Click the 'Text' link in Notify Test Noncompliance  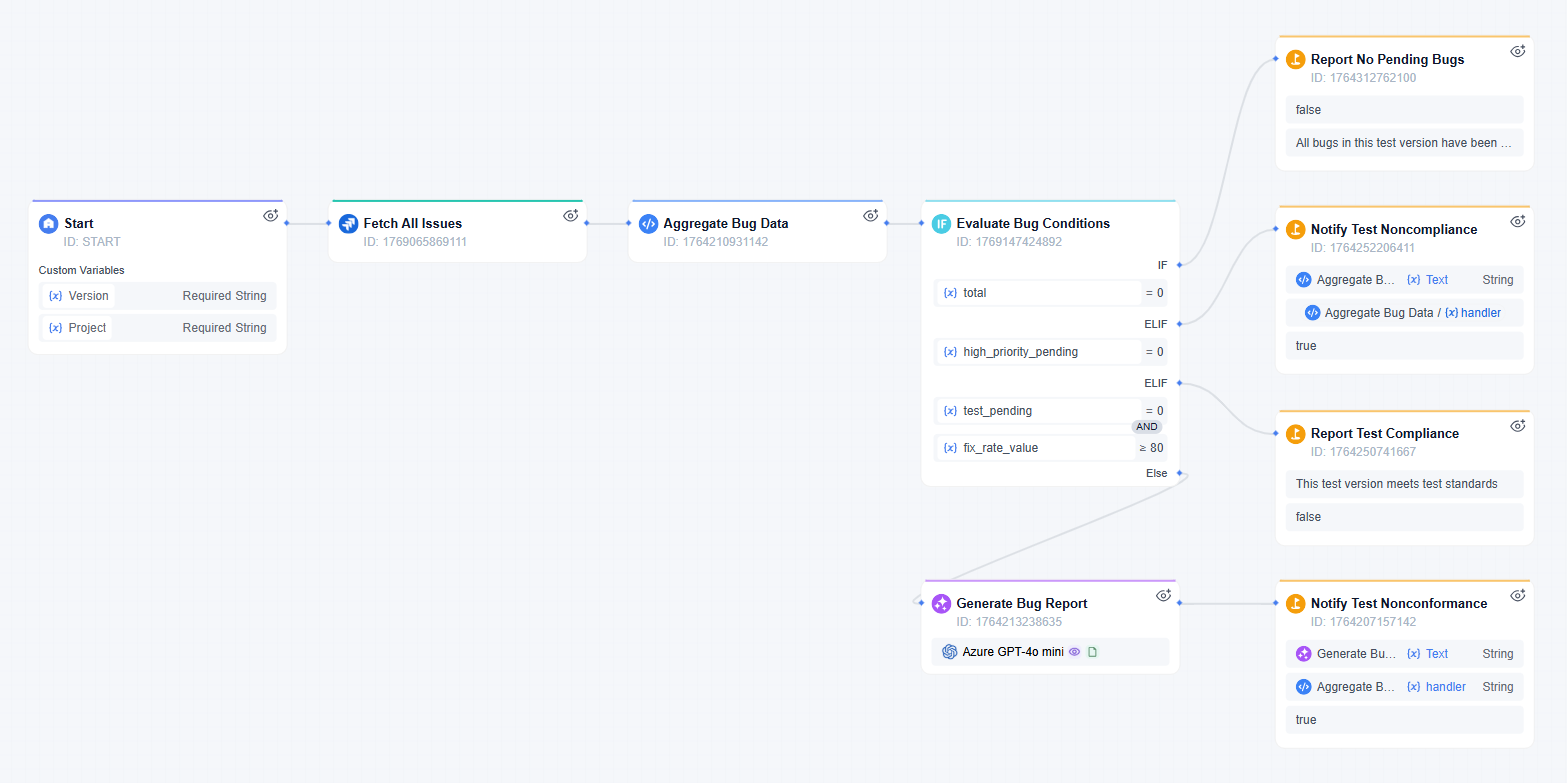(1437, 279)
